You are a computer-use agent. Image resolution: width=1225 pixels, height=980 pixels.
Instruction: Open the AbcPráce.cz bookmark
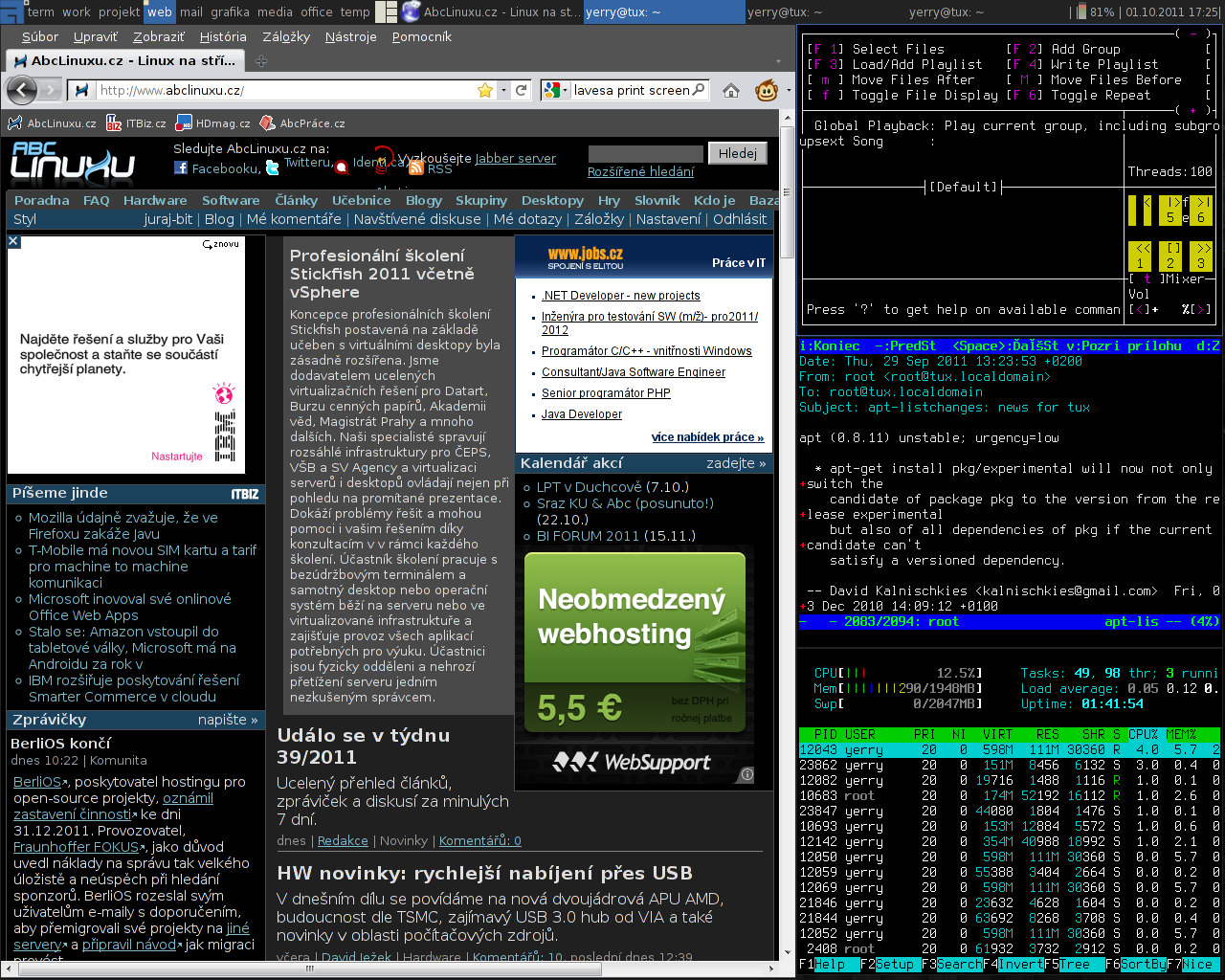click(x=302, y=123)
